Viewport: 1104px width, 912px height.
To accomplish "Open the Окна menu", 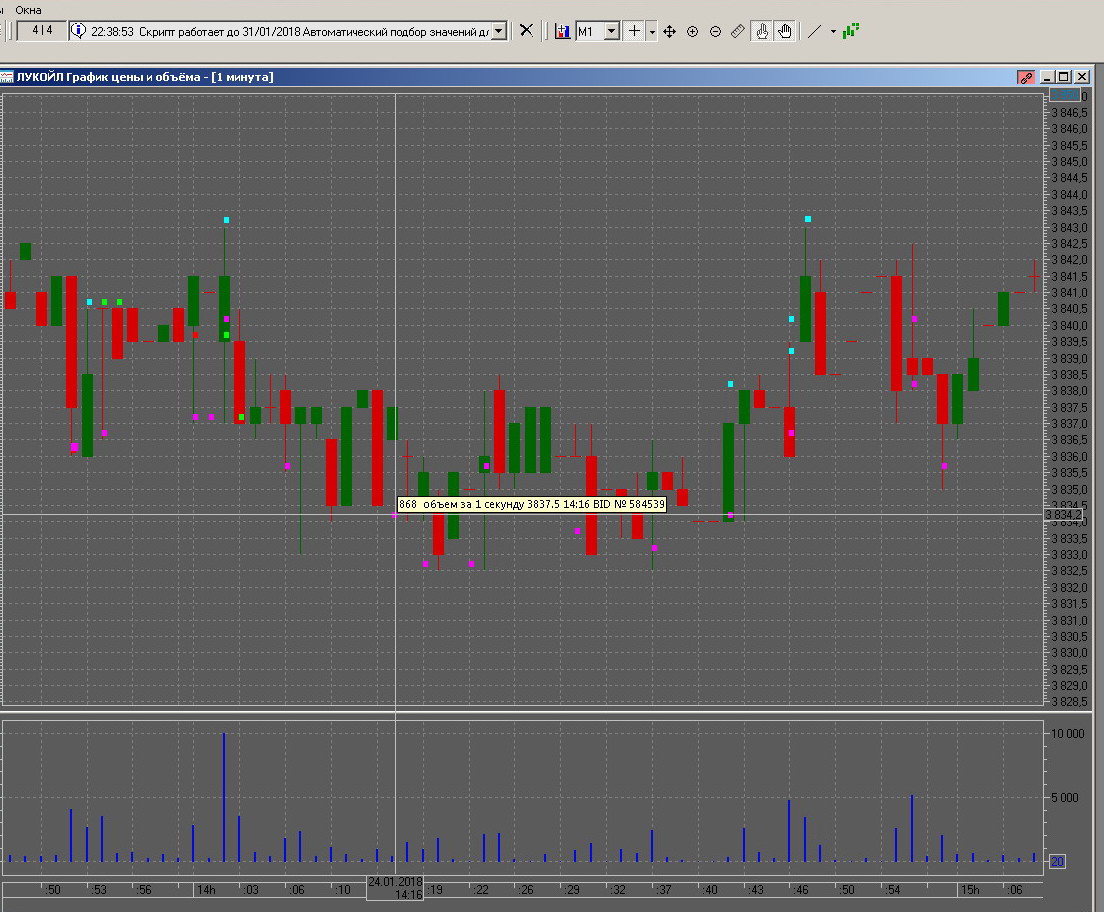I will tap(28, 9).
